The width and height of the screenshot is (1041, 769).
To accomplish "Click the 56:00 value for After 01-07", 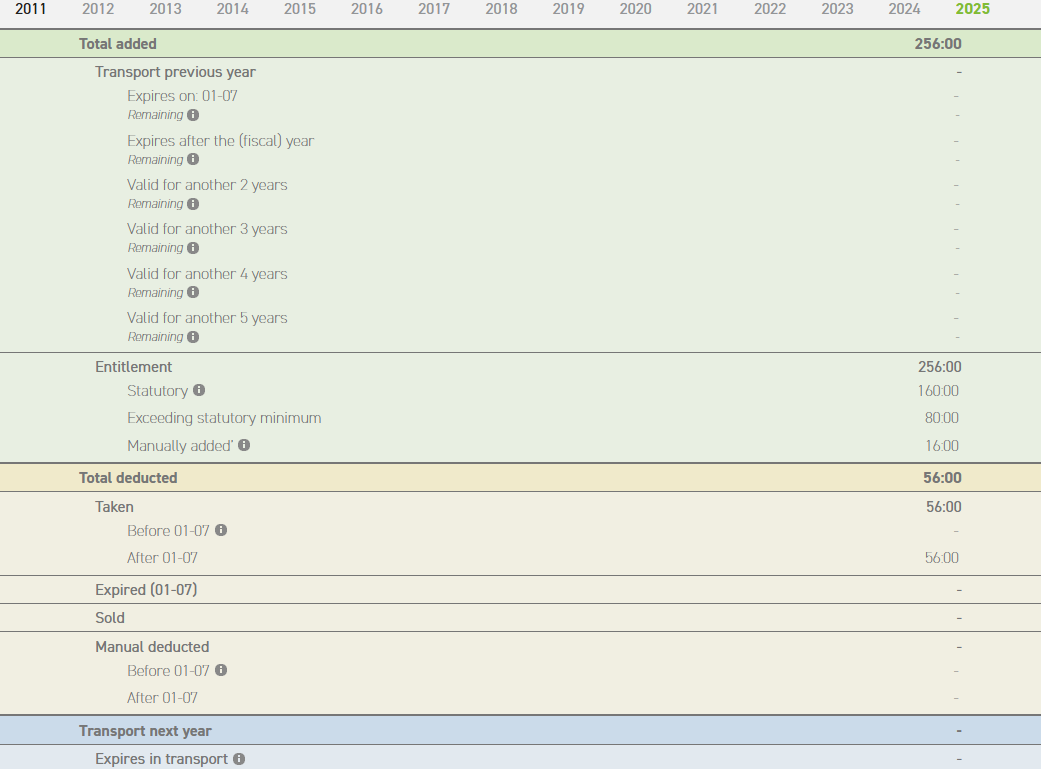I will pos(941,558).
